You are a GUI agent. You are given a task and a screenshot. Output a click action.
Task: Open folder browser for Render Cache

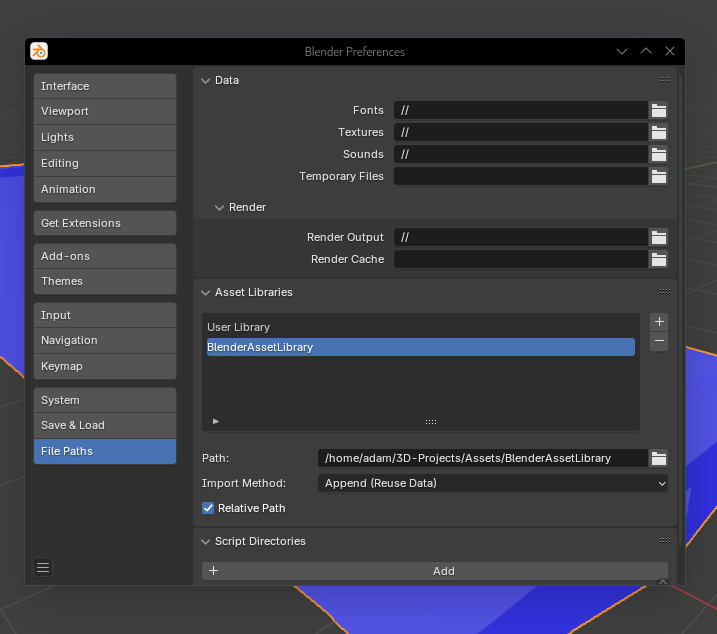(658, 259)
